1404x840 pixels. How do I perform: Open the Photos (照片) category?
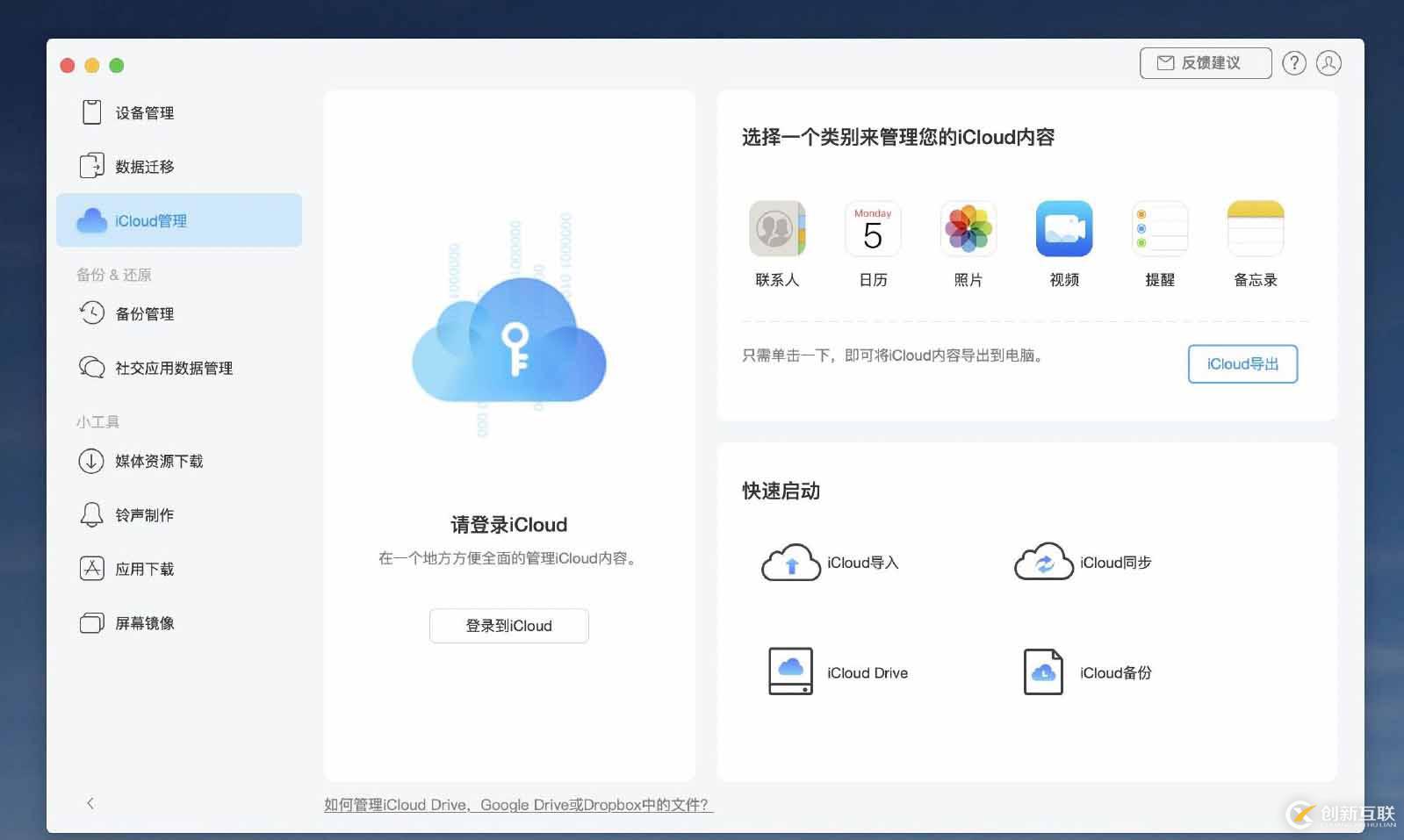968,229
